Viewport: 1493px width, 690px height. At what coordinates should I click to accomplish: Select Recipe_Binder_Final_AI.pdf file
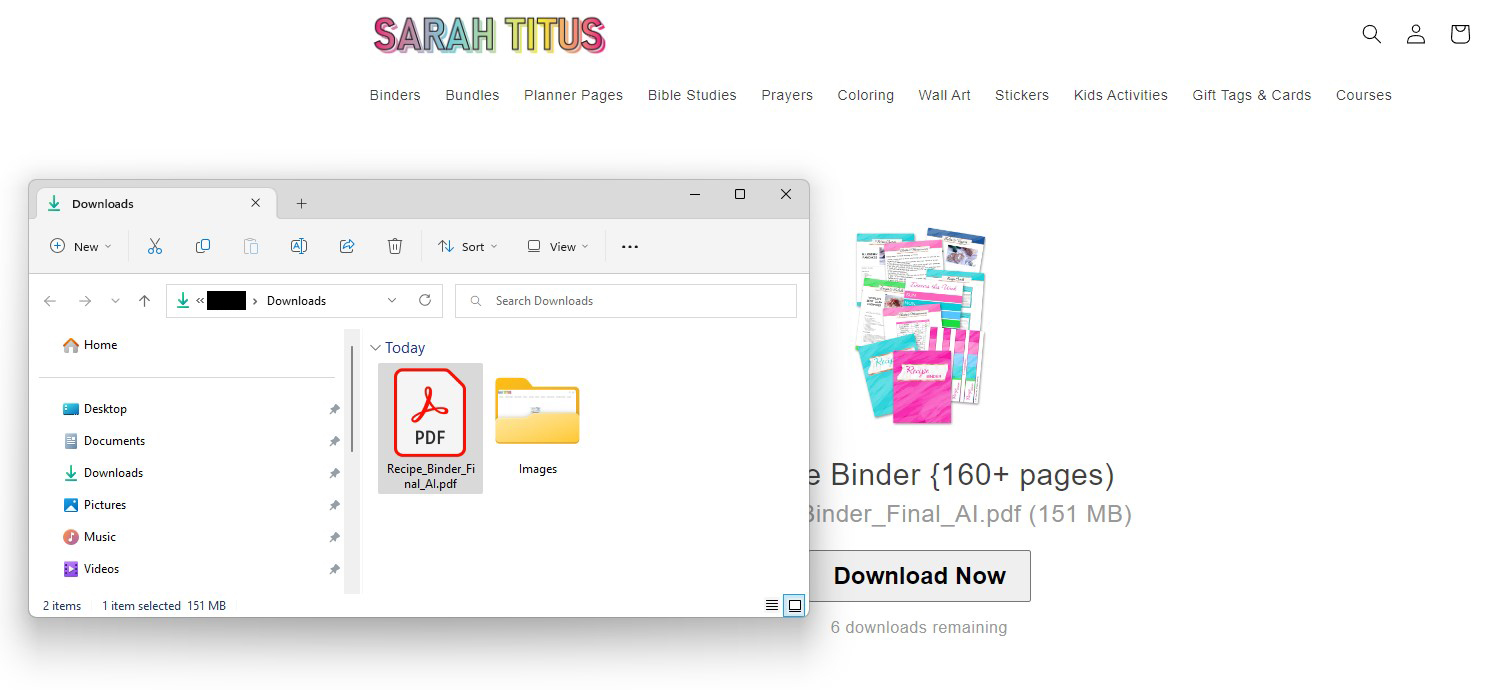(x=430, y=427)
